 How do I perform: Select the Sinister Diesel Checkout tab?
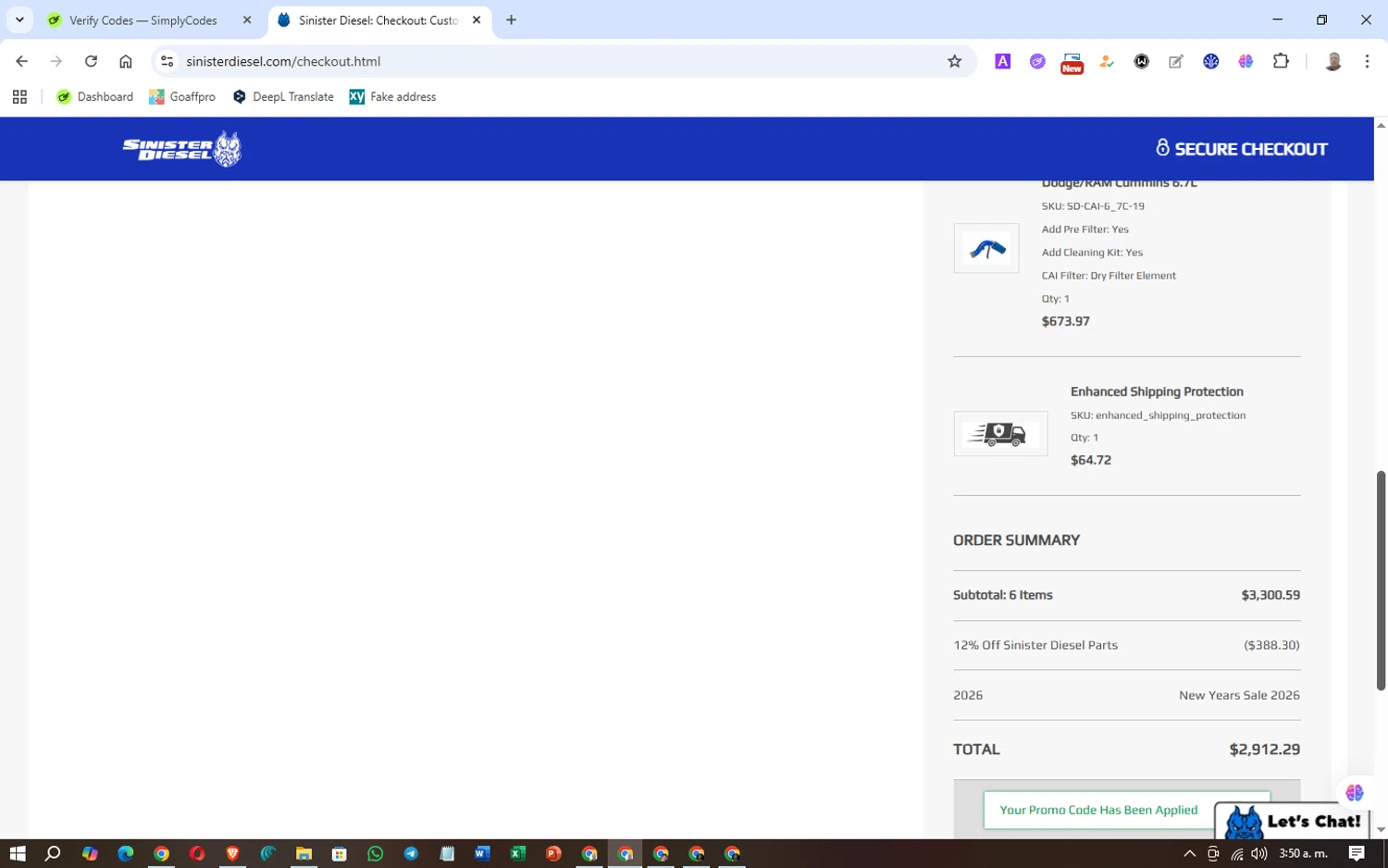(380, 20)
